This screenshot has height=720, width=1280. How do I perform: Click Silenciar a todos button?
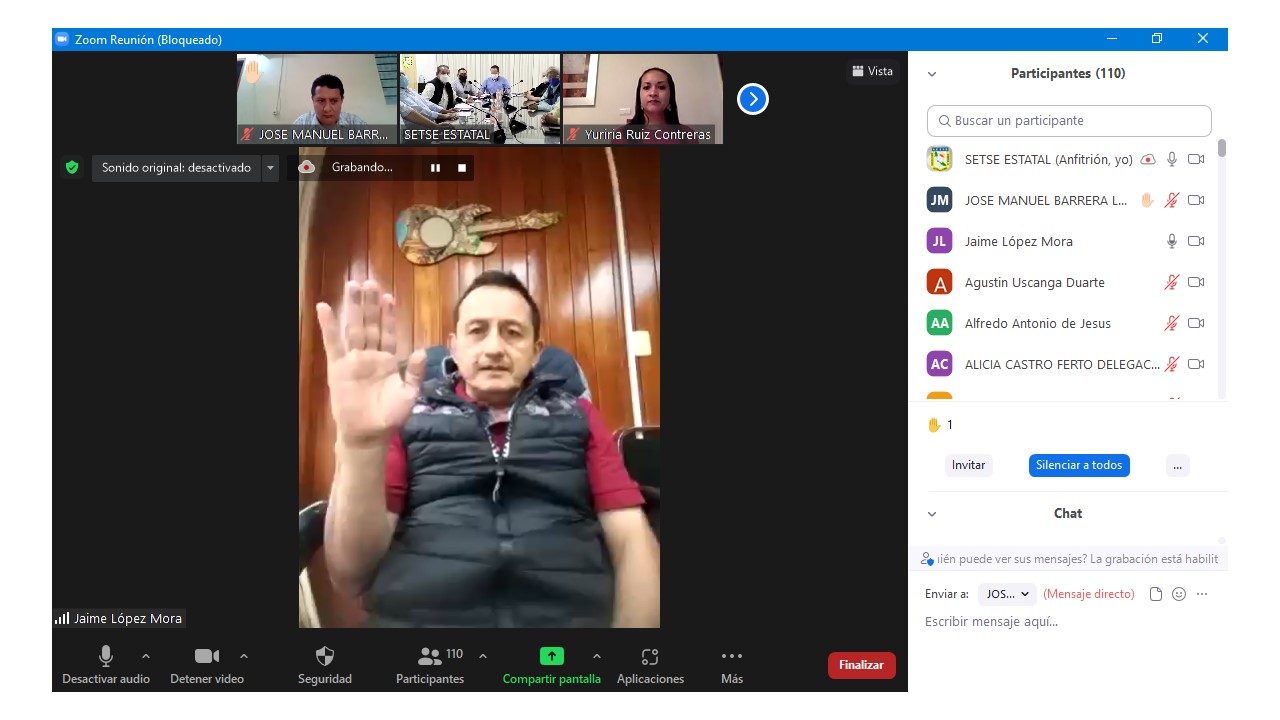pyautogui.click(x=1079, y=465)
